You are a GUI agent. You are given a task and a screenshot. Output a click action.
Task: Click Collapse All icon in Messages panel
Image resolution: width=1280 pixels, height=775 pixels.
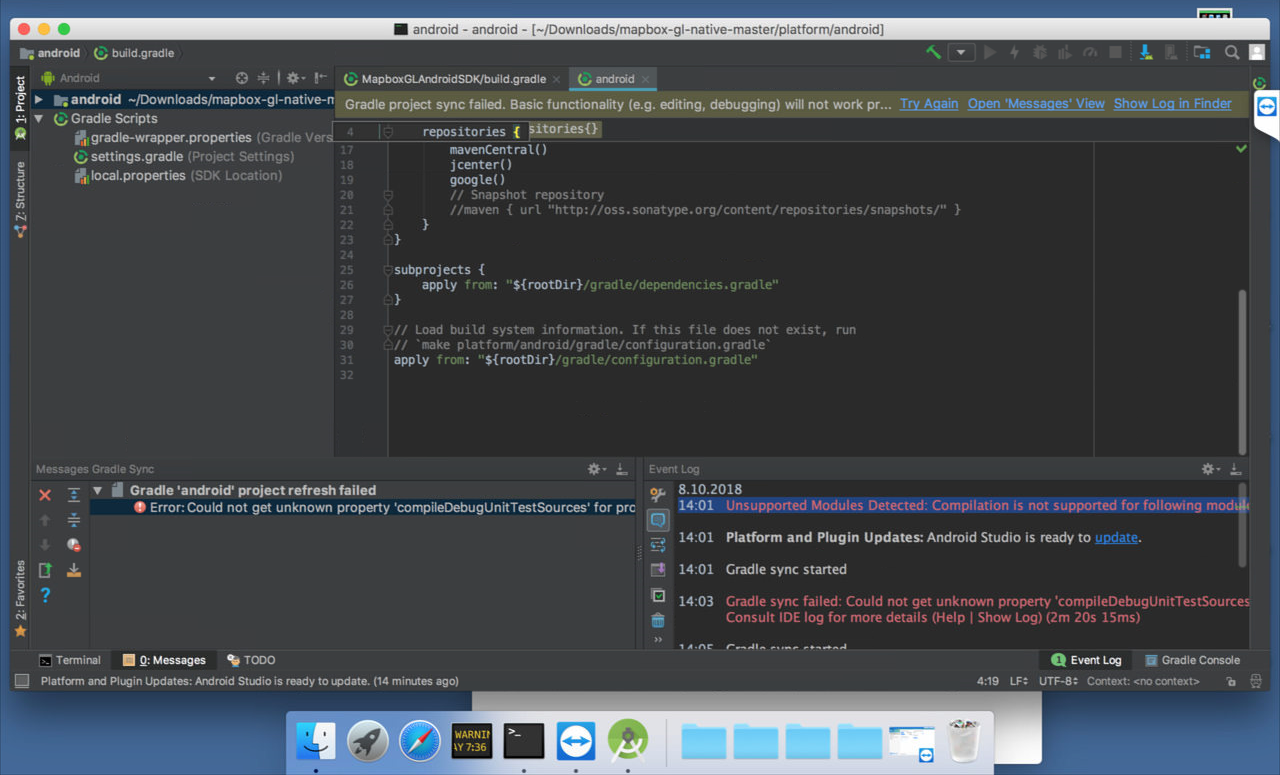click(74, 520)
